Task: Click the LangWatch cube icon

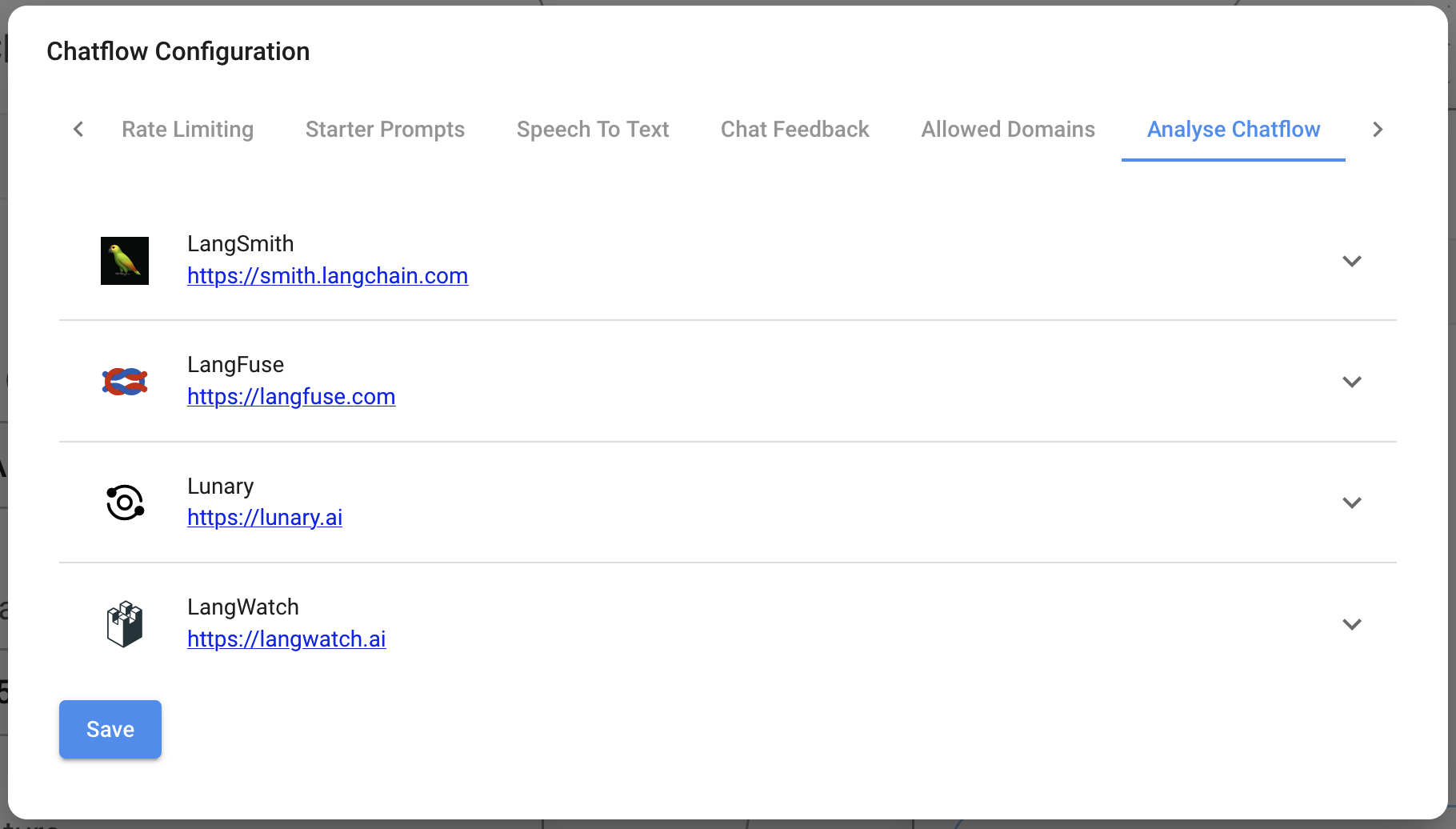Action: [x=125, y=623]
